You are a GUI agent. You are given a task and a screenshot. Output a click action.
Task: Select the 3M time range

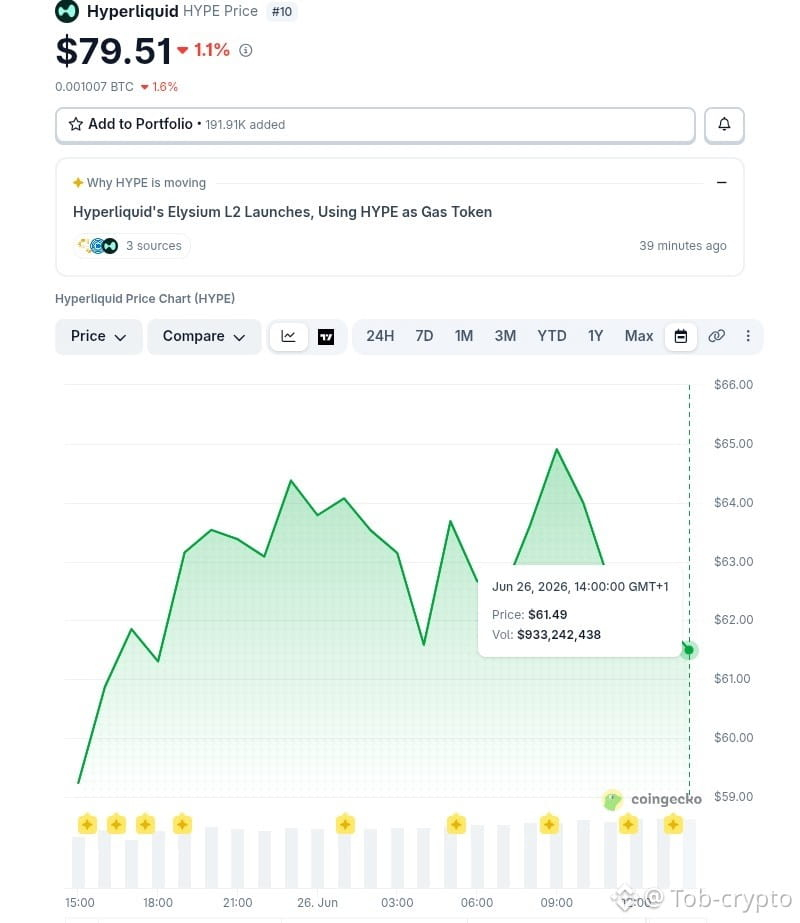505,336
